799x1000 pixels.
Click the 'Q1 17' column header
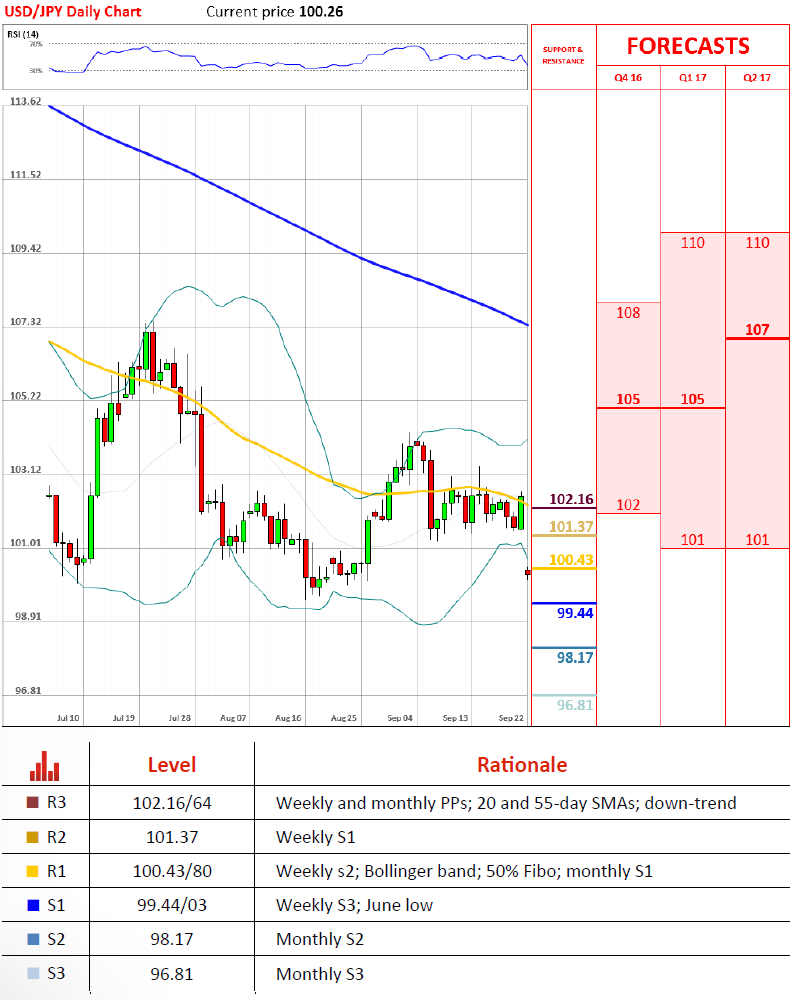(x=693, y=78)
